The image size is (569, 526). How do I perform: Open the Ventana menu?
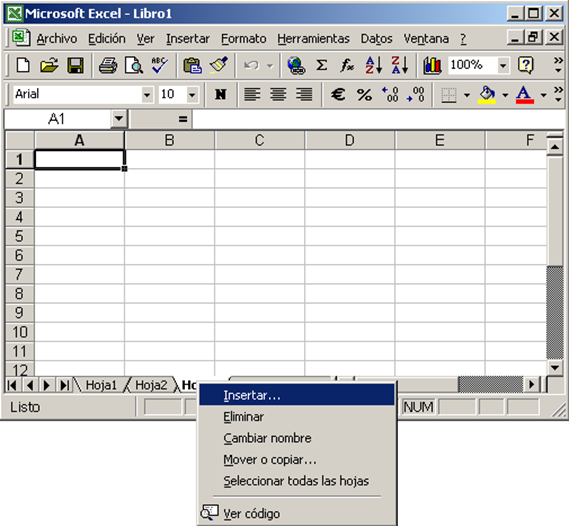[x=426, y=38]
